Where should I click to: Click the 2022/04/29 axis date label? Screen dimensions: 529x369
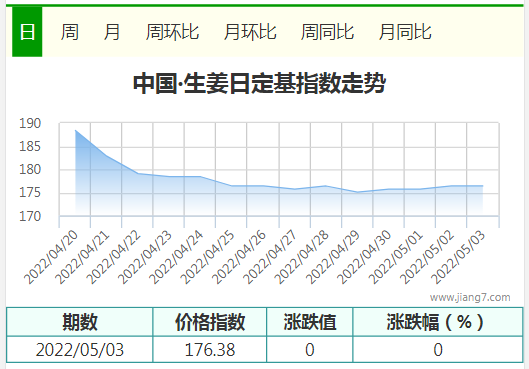333,257
